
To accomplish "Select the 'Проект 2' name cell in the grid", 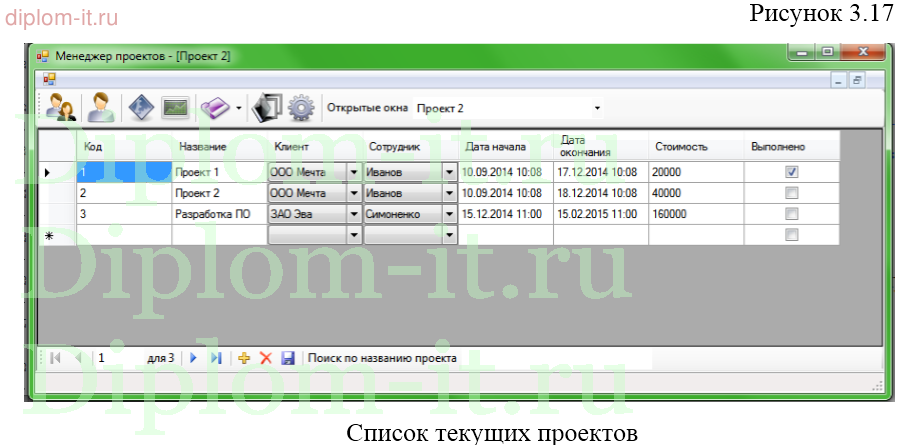I will point(219,193).
